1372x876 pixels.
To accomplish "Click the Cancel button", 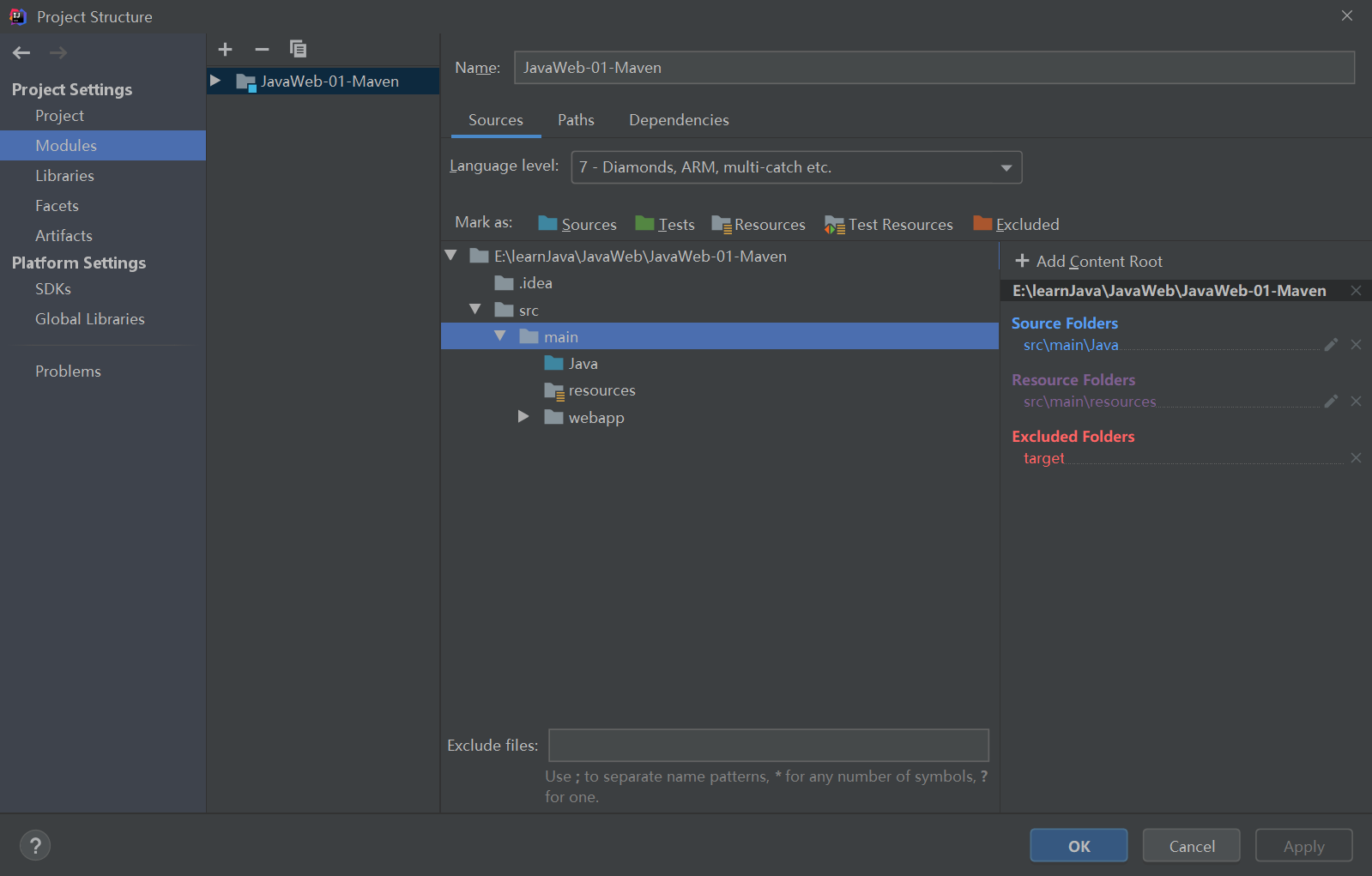I will coord(1191,846).
